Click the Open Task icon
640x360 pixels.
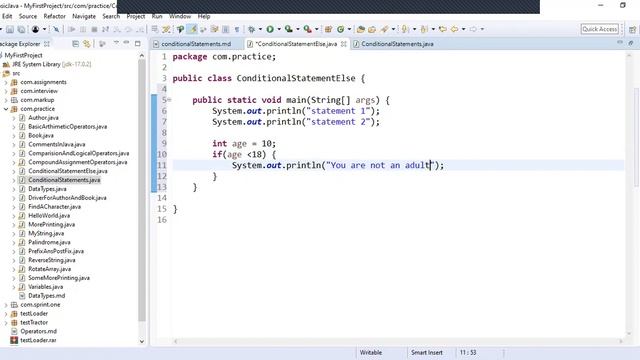tap(372, 29)
